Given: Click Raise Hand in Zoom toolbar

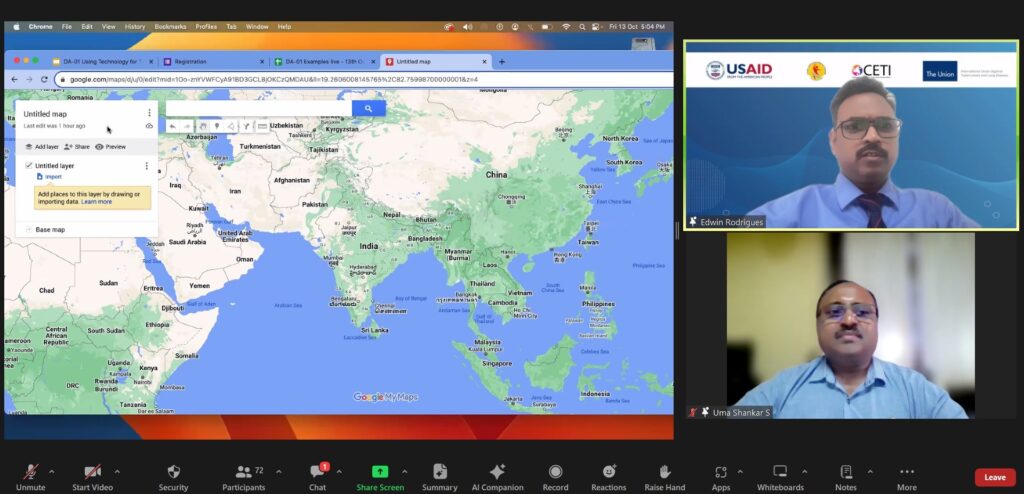Looking at the screenshot, I should pyautogui.click(x=664, y=476).
